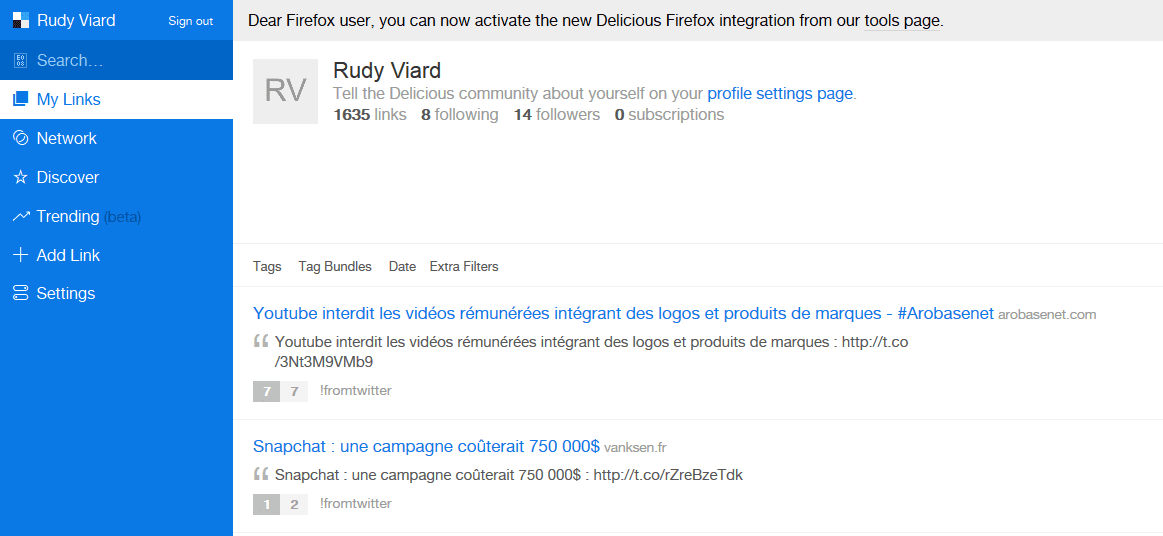Viewport: 1163px width, 536px height.
Task: Click the Delicious logo icon
Action: coord(21,21)
